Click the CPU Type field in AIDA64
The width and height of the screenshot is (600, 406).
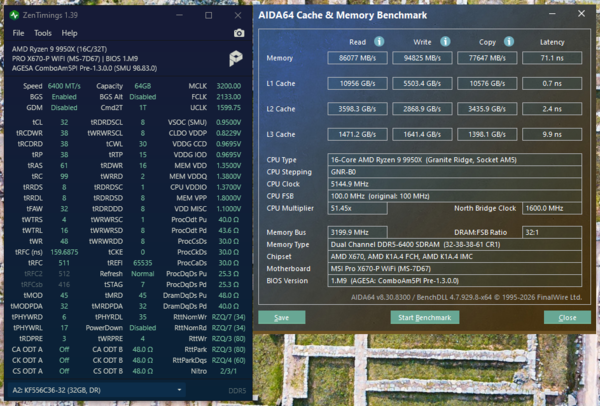[x=455, y=160]
